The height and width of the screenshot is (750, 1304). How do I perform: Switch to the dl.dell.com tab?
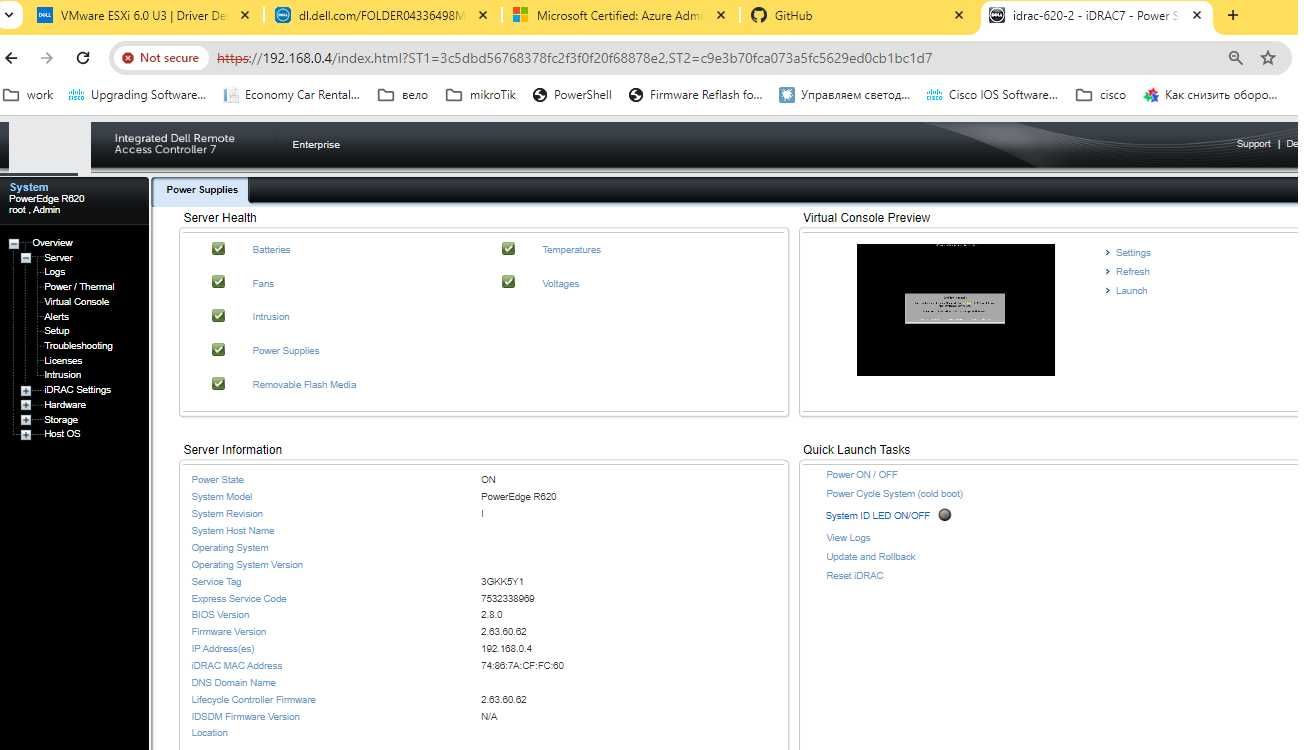coord(382,16)
